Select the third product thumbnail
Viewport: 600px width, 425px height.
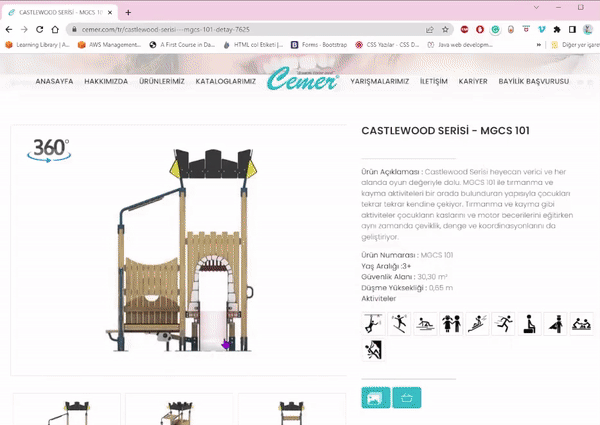(x=292, y=409)
